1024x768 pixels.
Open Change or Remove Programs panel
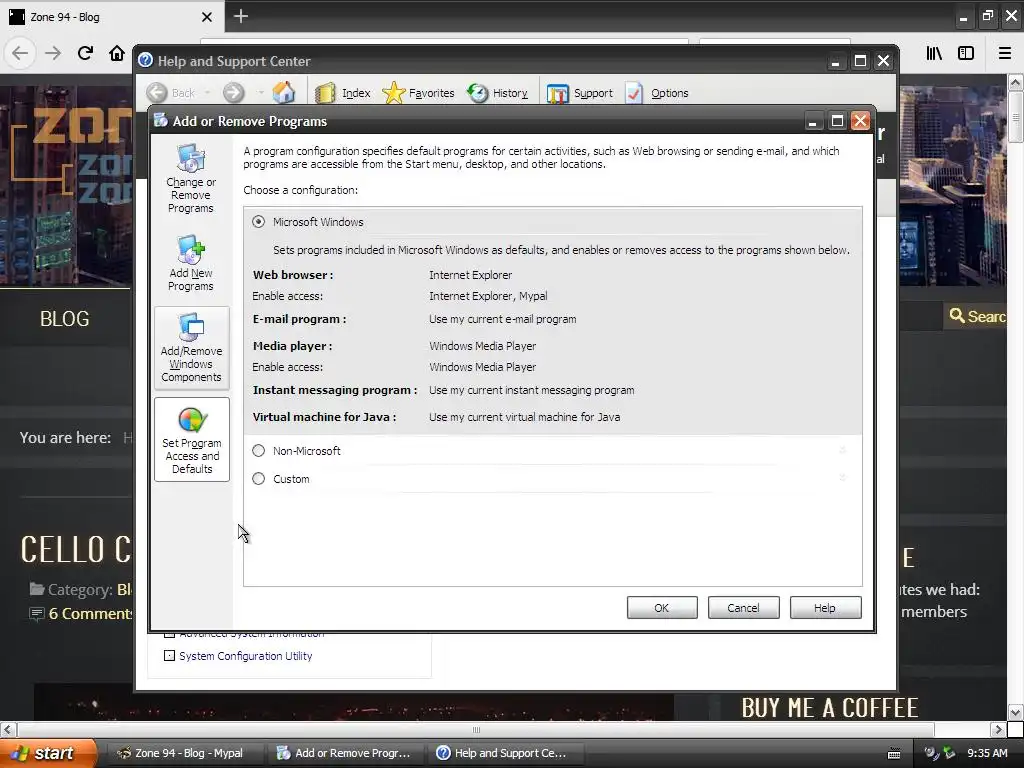[191, 178]
